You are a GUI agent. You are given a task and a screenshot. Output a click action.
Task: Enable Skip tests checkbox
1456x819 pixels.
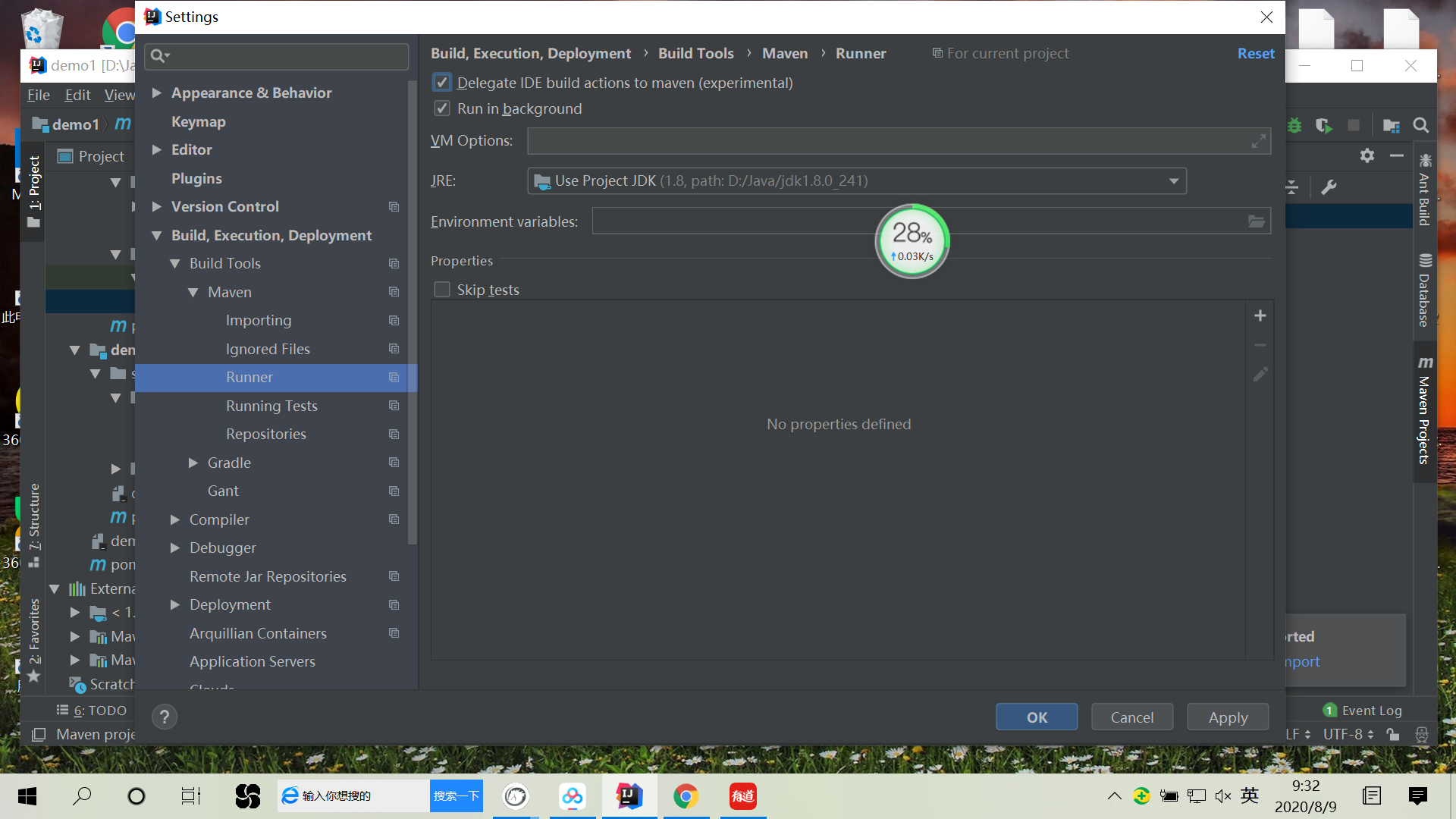click(x=441, y=290)
